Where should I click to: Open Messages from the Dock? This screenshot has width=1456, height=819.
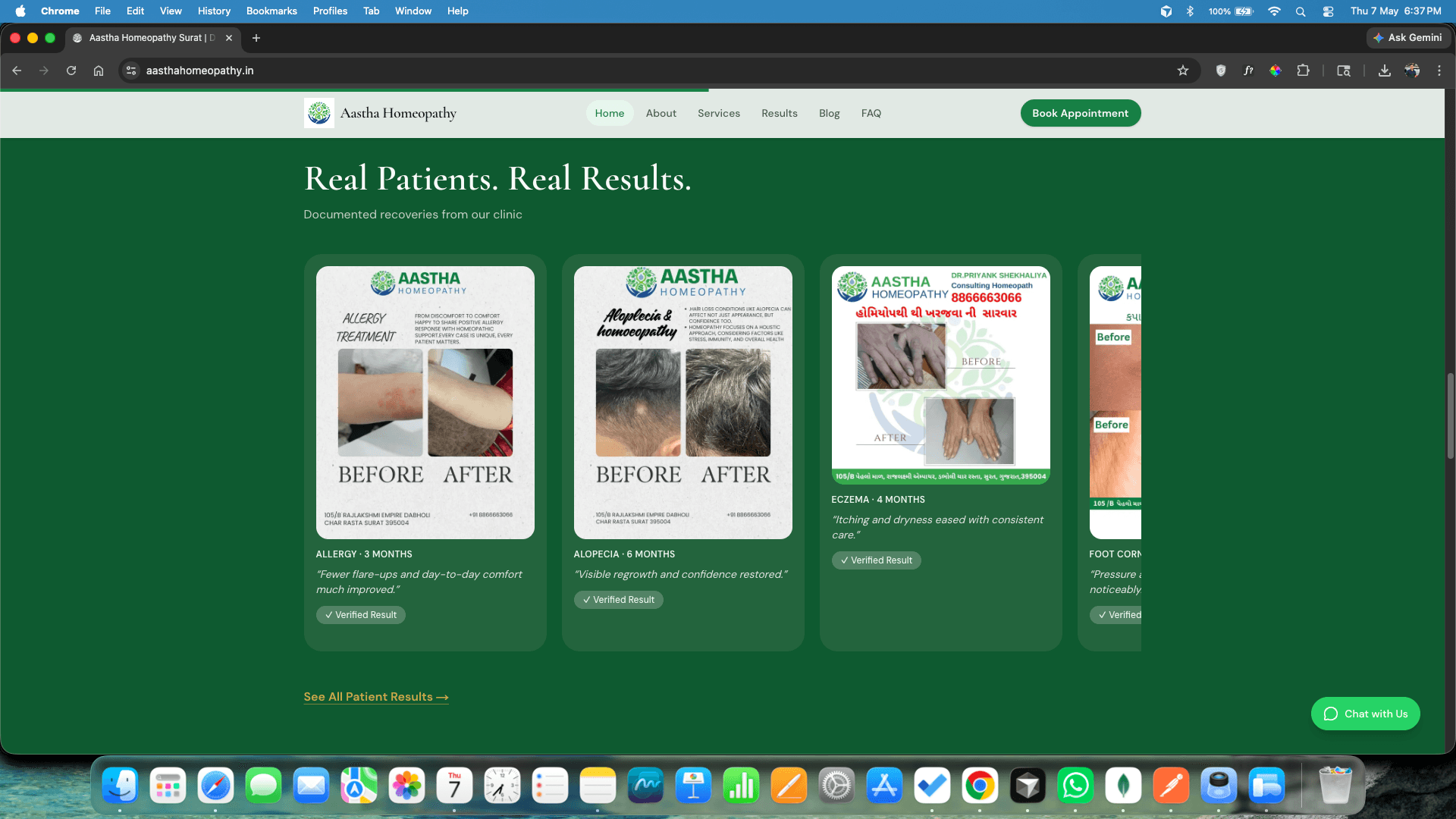[x=263, y=785]
